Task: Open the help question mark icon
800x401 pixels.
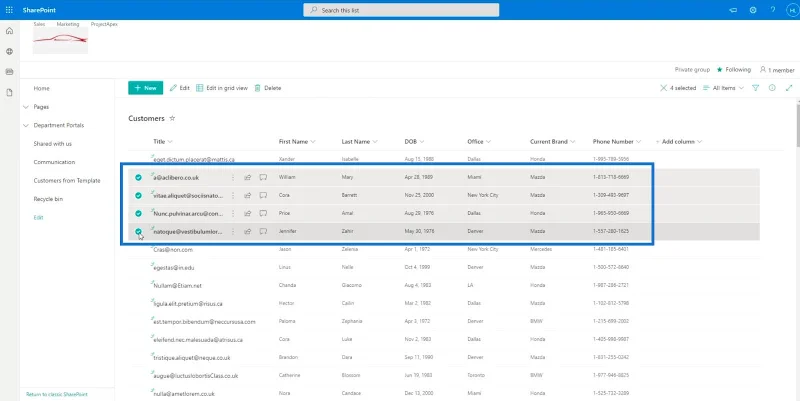Action: [x=772, y=10]
